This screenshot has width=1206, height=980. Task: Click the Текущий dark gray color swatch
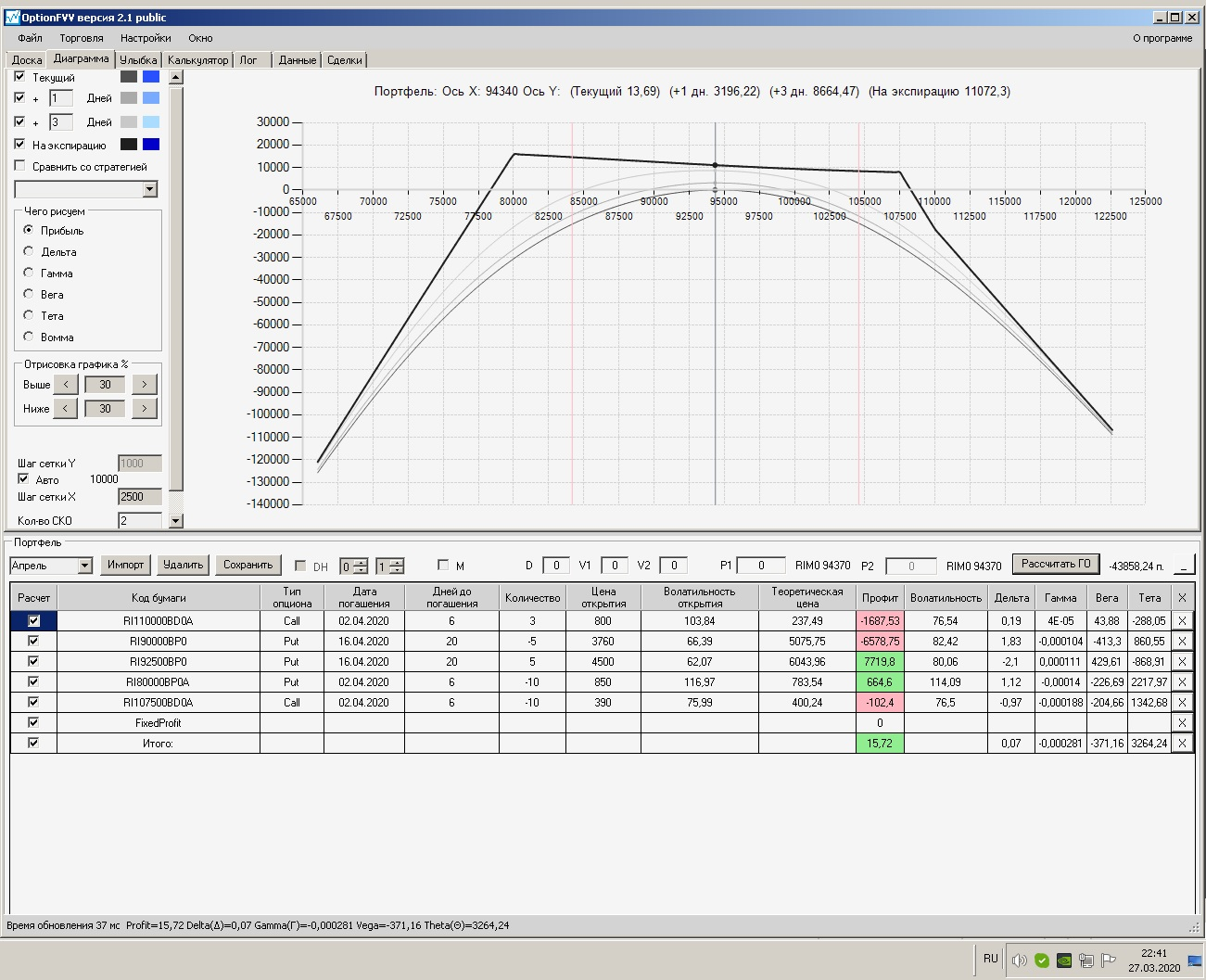pyautogui.click(x=129, y=77)
